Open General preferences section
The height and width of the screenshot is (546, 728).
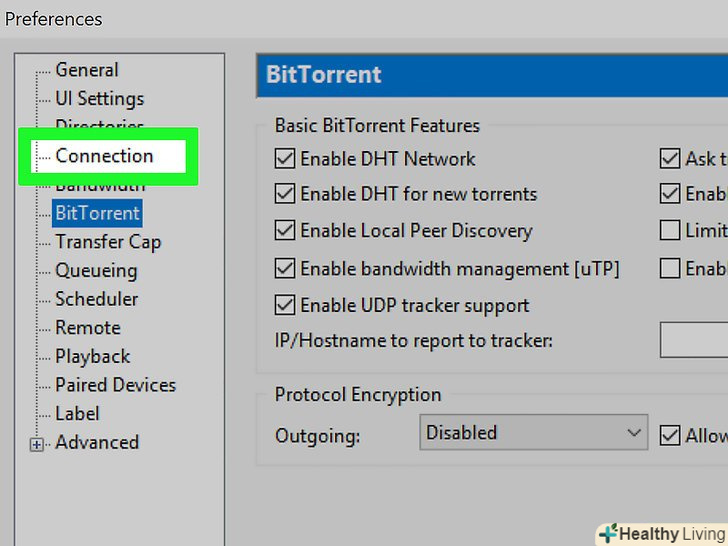coord(86,70)
